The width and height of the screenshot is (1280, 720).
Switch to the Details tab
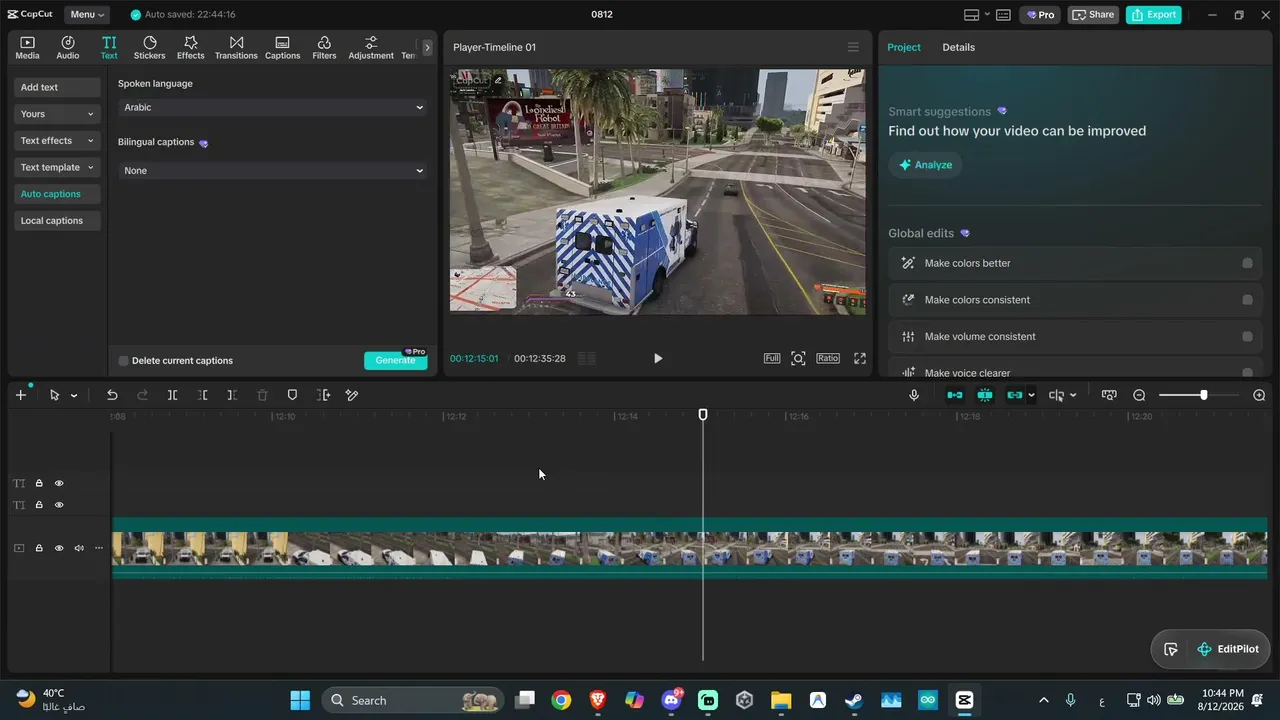click(958, 47)
